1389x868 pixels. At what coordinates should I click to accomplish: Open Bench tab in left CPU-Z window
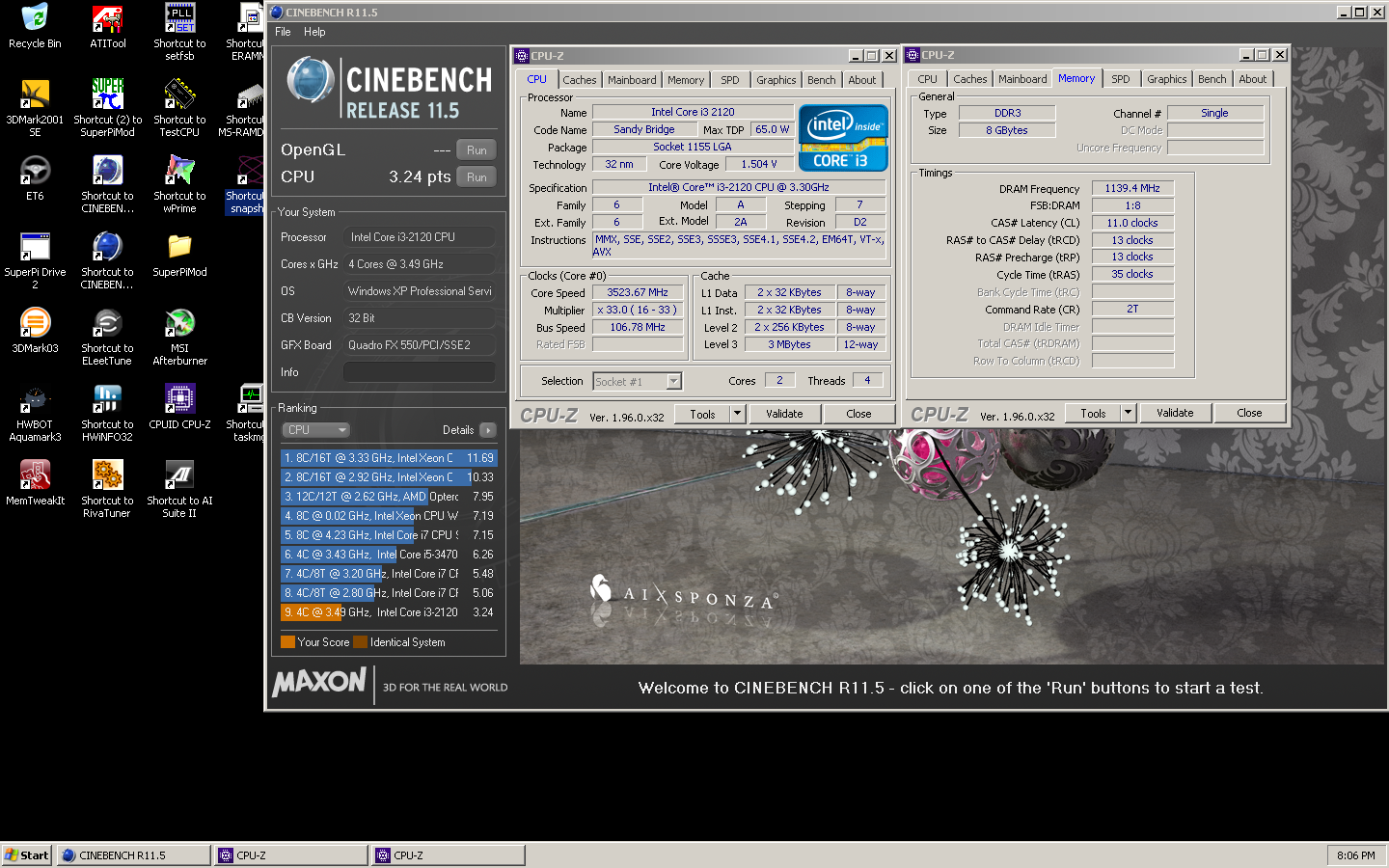click(x=822, y=80)
